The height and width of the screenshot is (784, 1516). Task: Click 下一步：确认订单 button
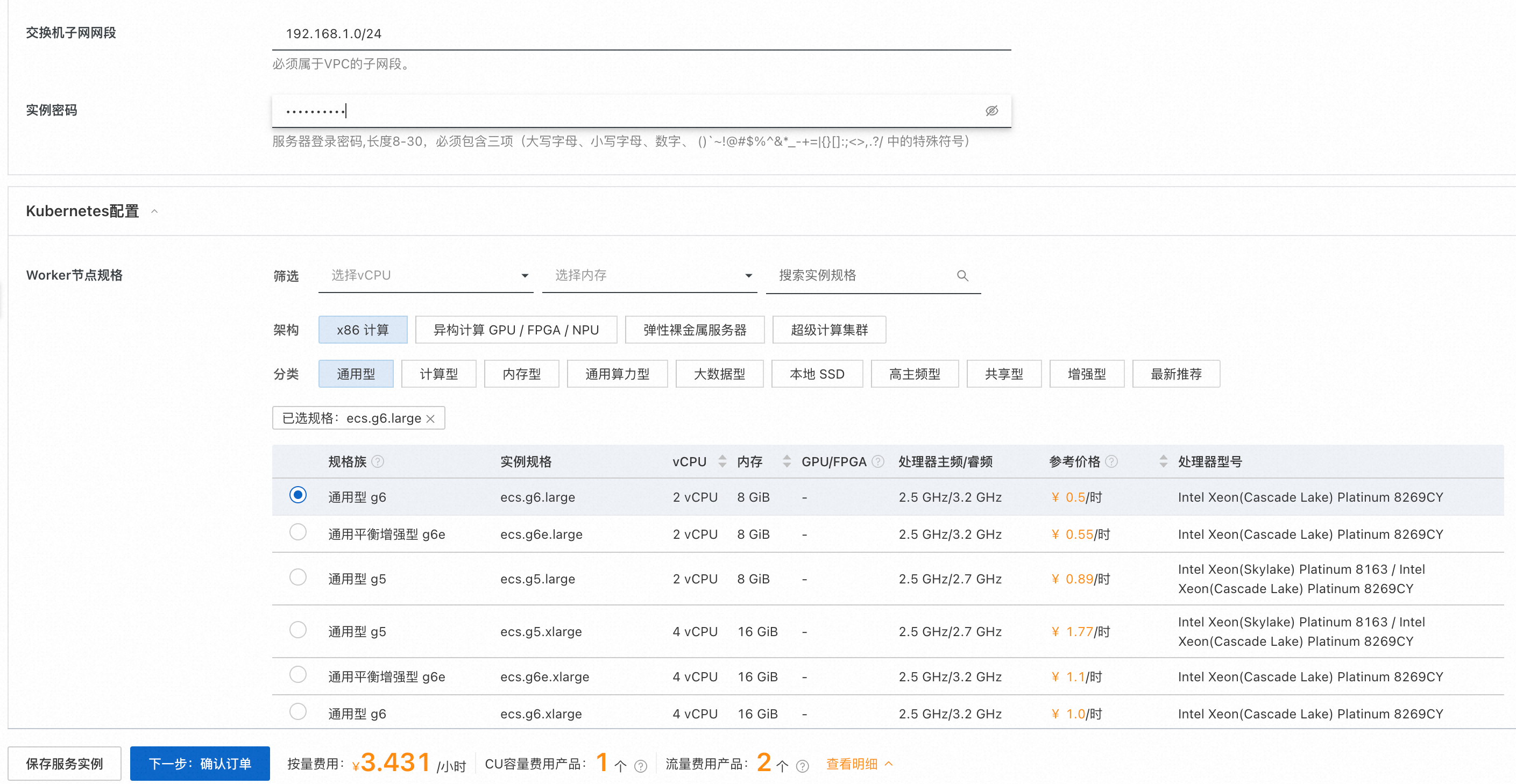(200, 764)
